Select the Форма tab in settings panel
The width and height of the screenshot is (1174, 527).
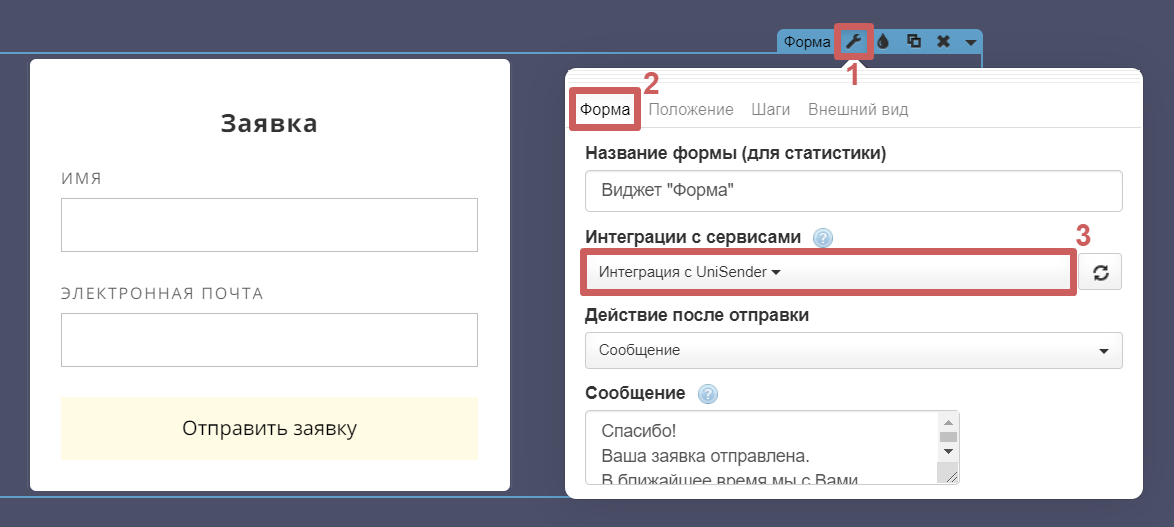coord(605,110)
